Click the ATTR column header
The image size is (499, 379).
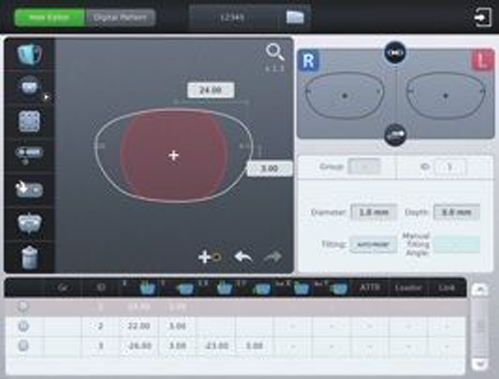coord(370,287)
